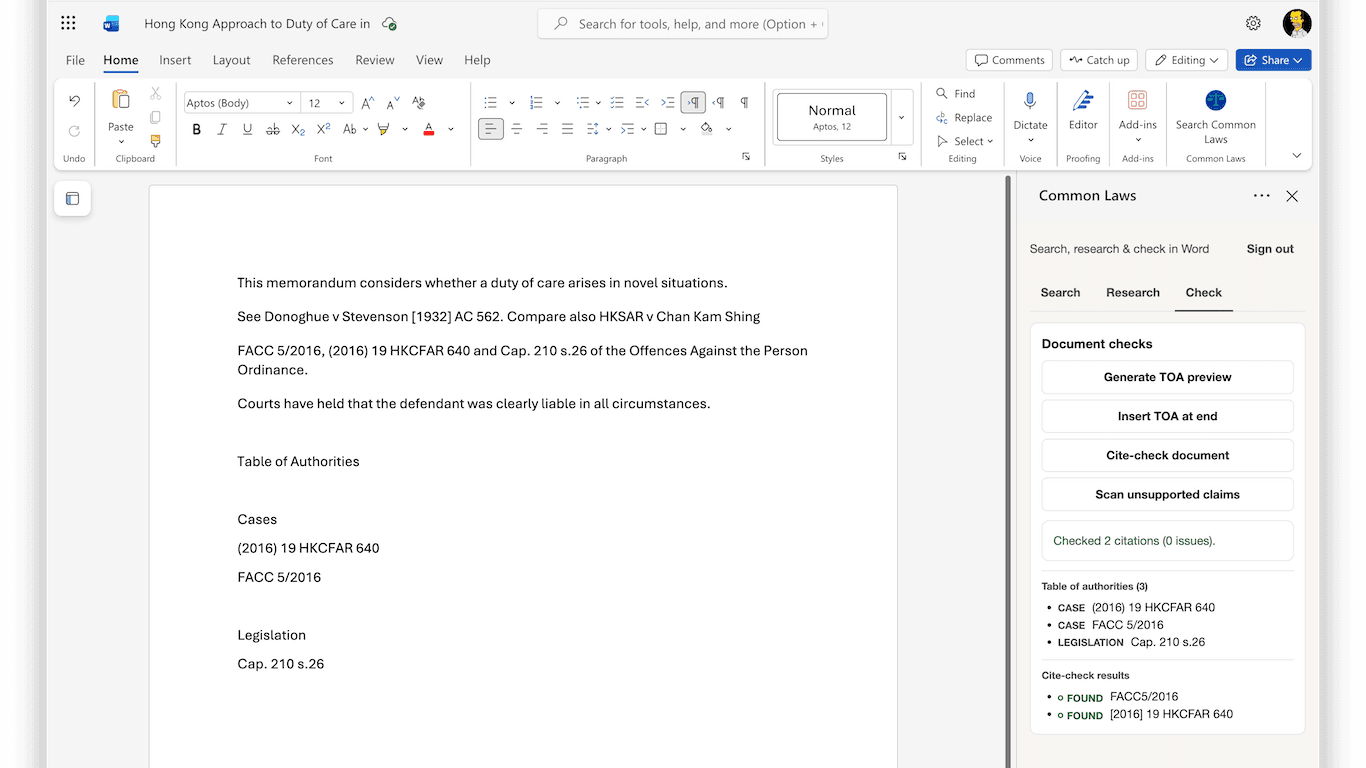Select the Format Painter brush icon

click(x=155, y=141)
